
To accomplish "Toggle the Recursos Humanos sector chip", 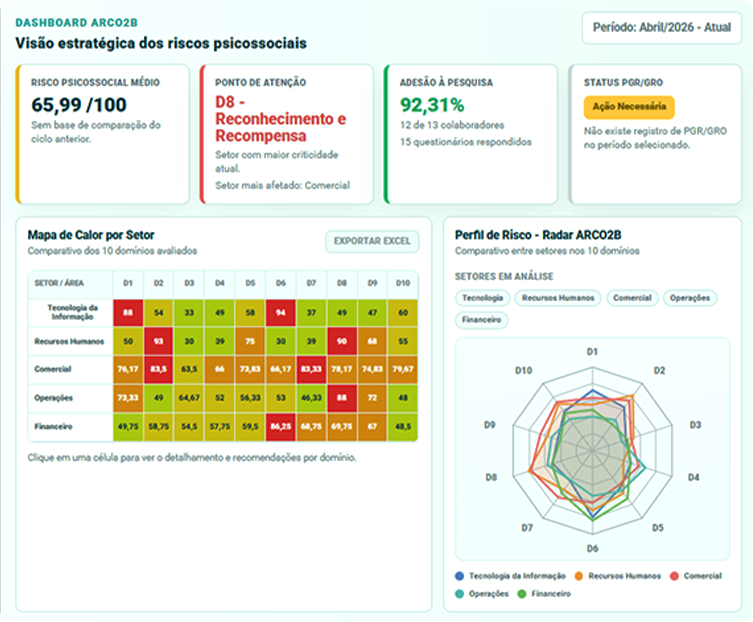I will pyautogui.click(x=558, y=298).
